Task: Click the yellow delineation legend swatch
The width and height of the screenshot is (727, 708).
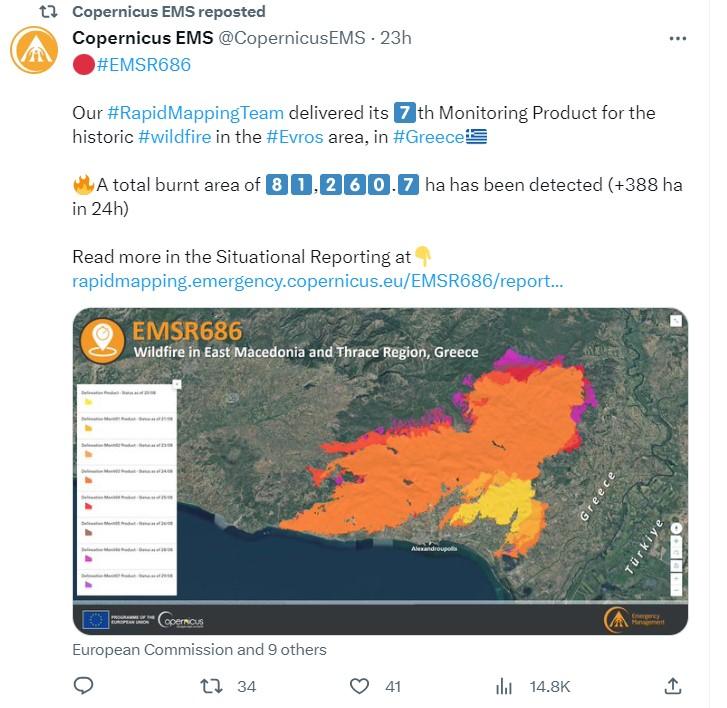Action: click(88, 402)
